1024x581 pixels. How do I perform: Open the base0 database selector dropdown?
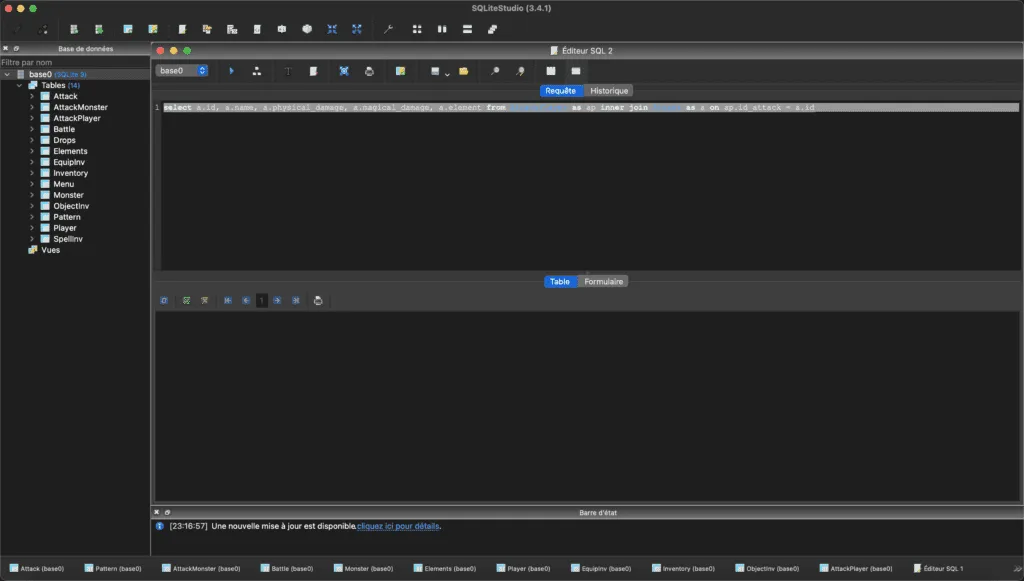tap(182, 71)
